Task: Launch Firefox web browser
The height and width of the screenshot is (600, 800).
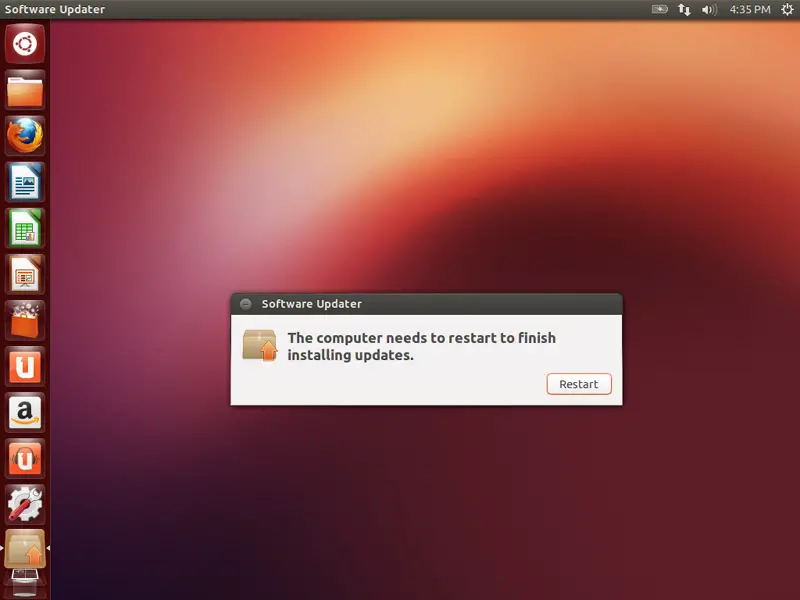Action: click(24, 136)
